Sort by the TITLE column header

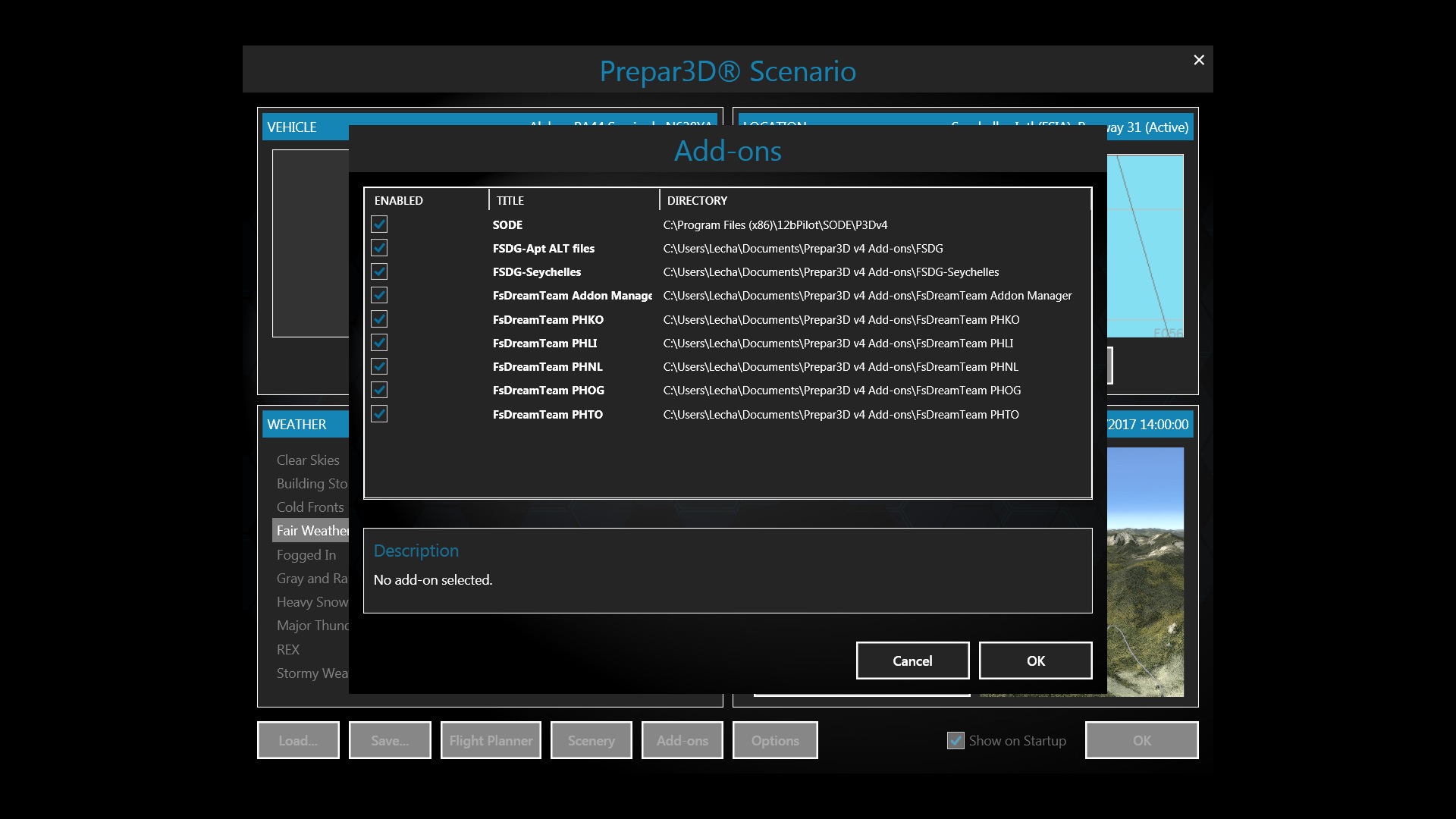pyautogui.click(x=510, y=201)
